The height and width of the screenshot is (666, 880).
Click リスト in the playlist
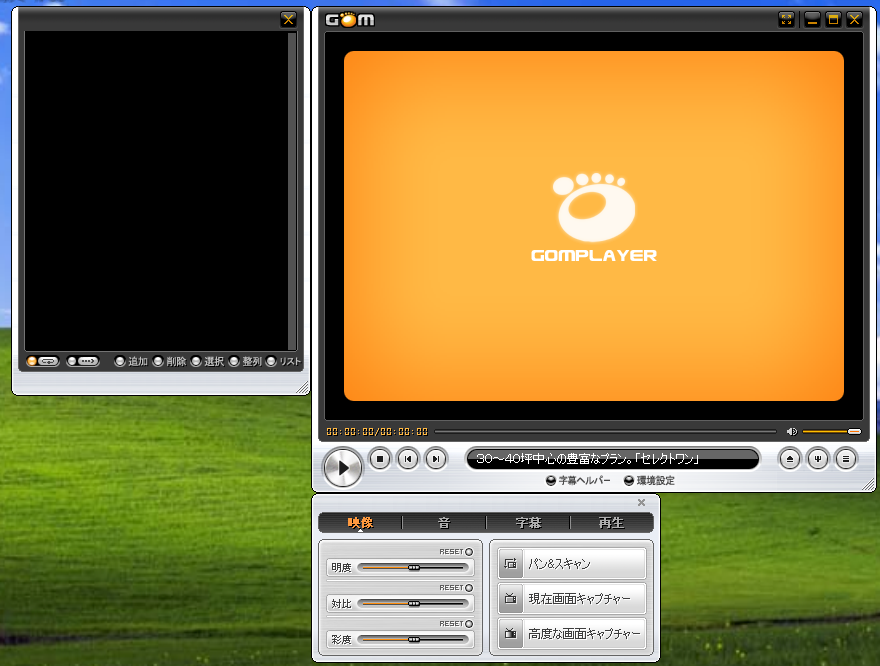[x=284, y=361]
